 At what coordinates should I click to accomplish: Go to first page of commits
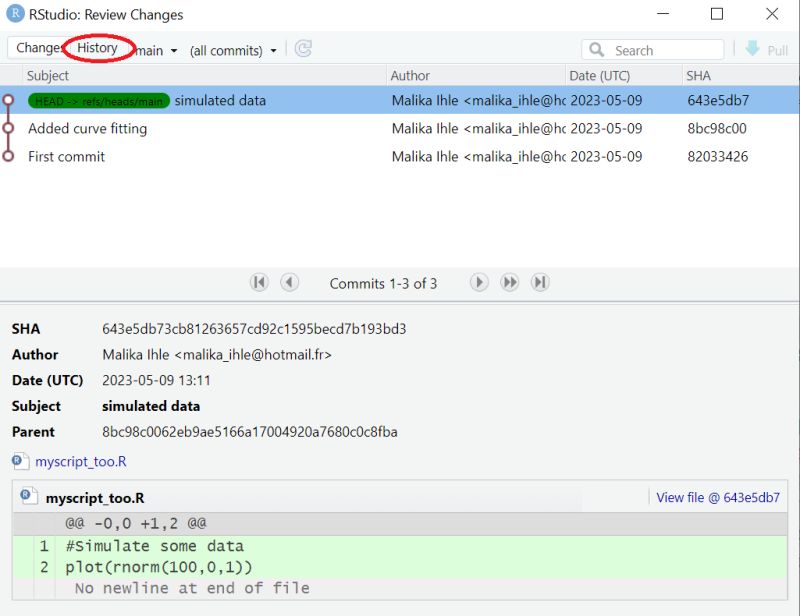(x=259, y=282)
